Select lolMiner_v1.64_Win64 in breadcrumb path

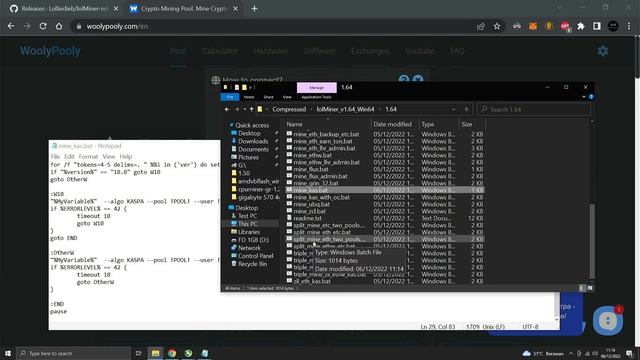pos(345,109)
